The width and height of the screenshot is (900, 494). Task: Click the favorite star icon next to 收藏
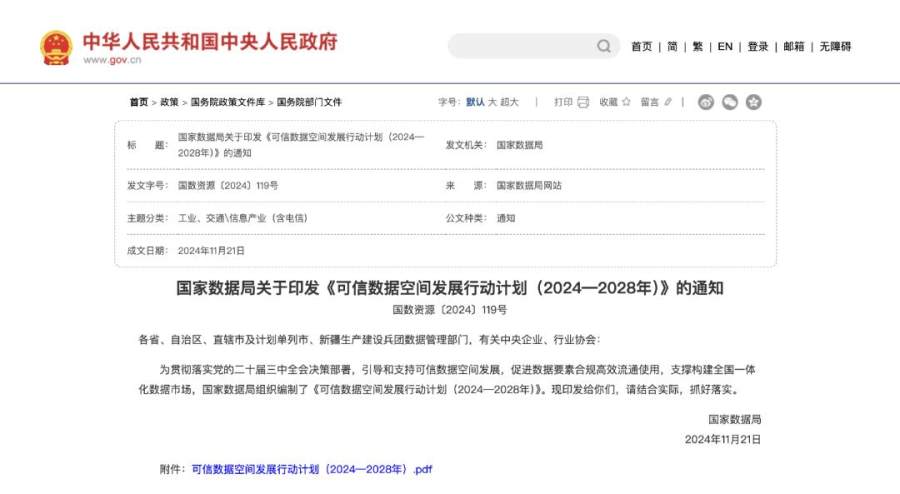[x=626, y=102]
